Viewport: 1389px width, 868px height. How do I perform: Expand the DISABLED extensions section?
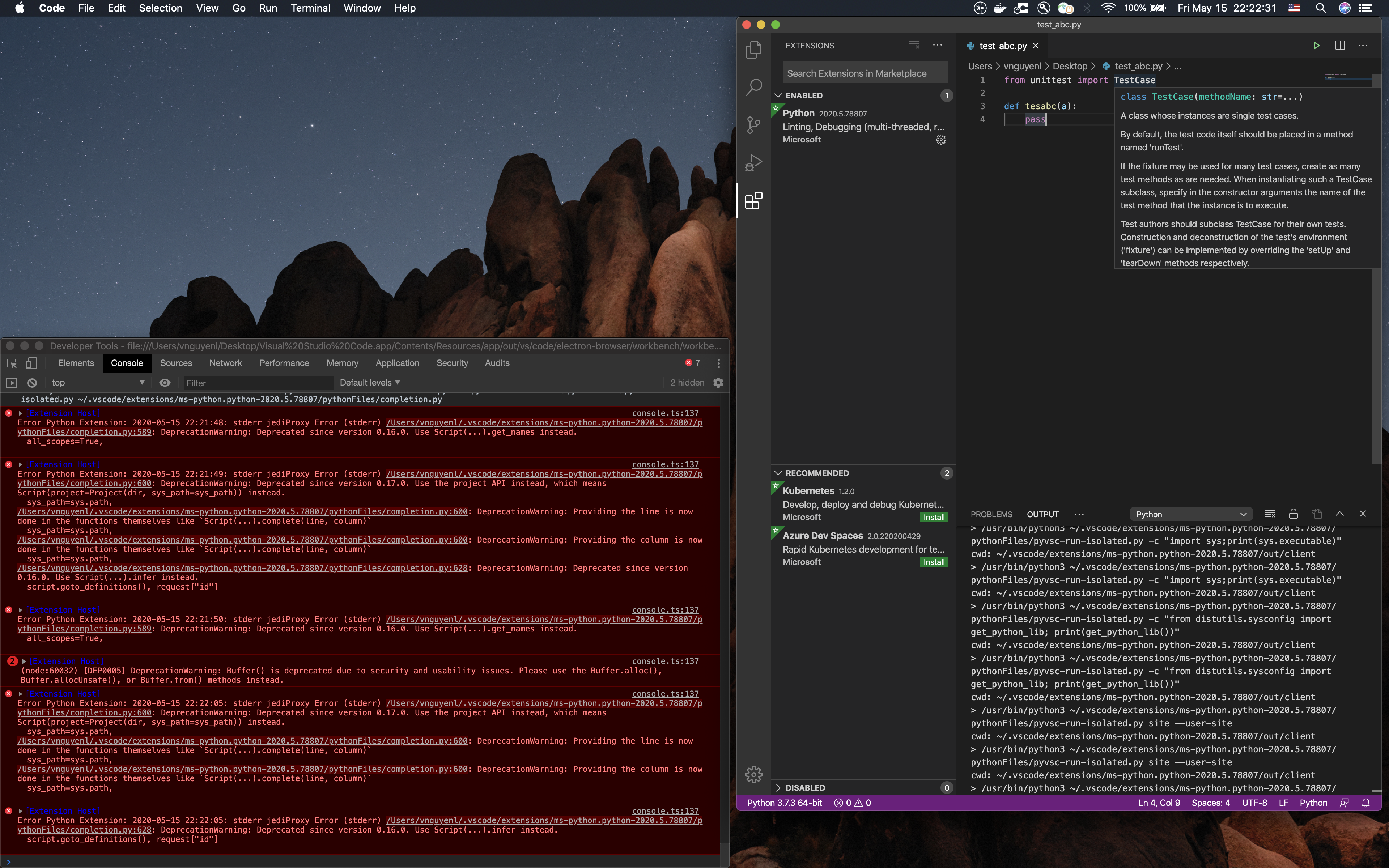click(x=805, y=788)
